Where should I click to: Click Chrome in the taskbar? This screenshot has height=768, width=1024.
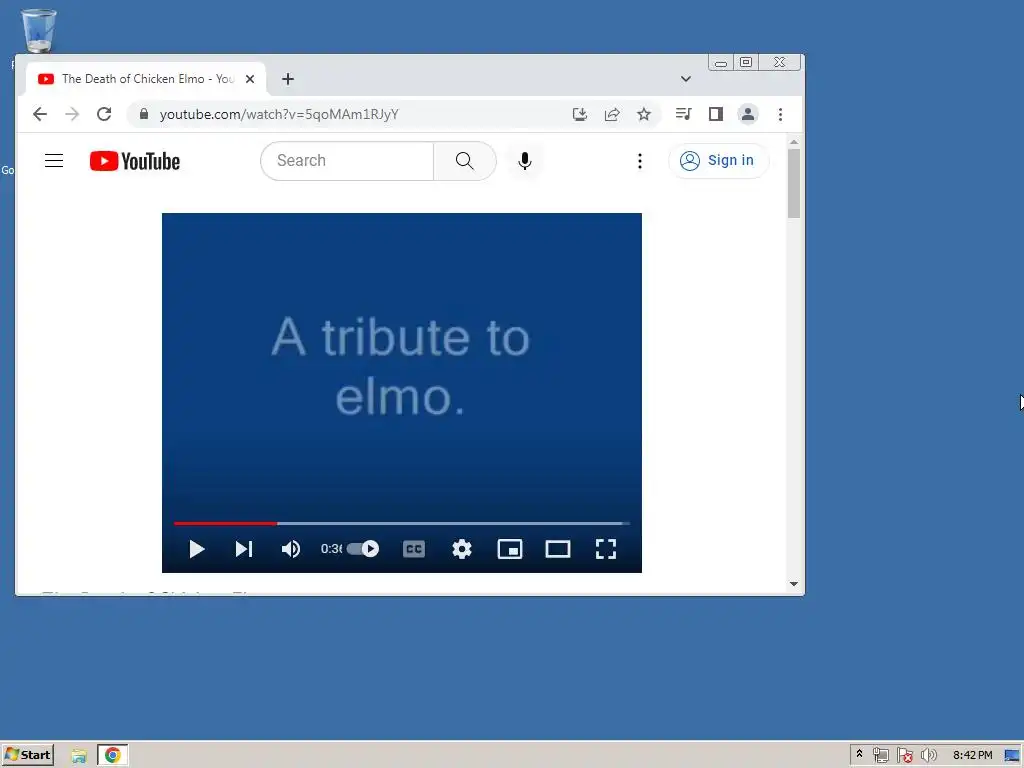[112, 755]
